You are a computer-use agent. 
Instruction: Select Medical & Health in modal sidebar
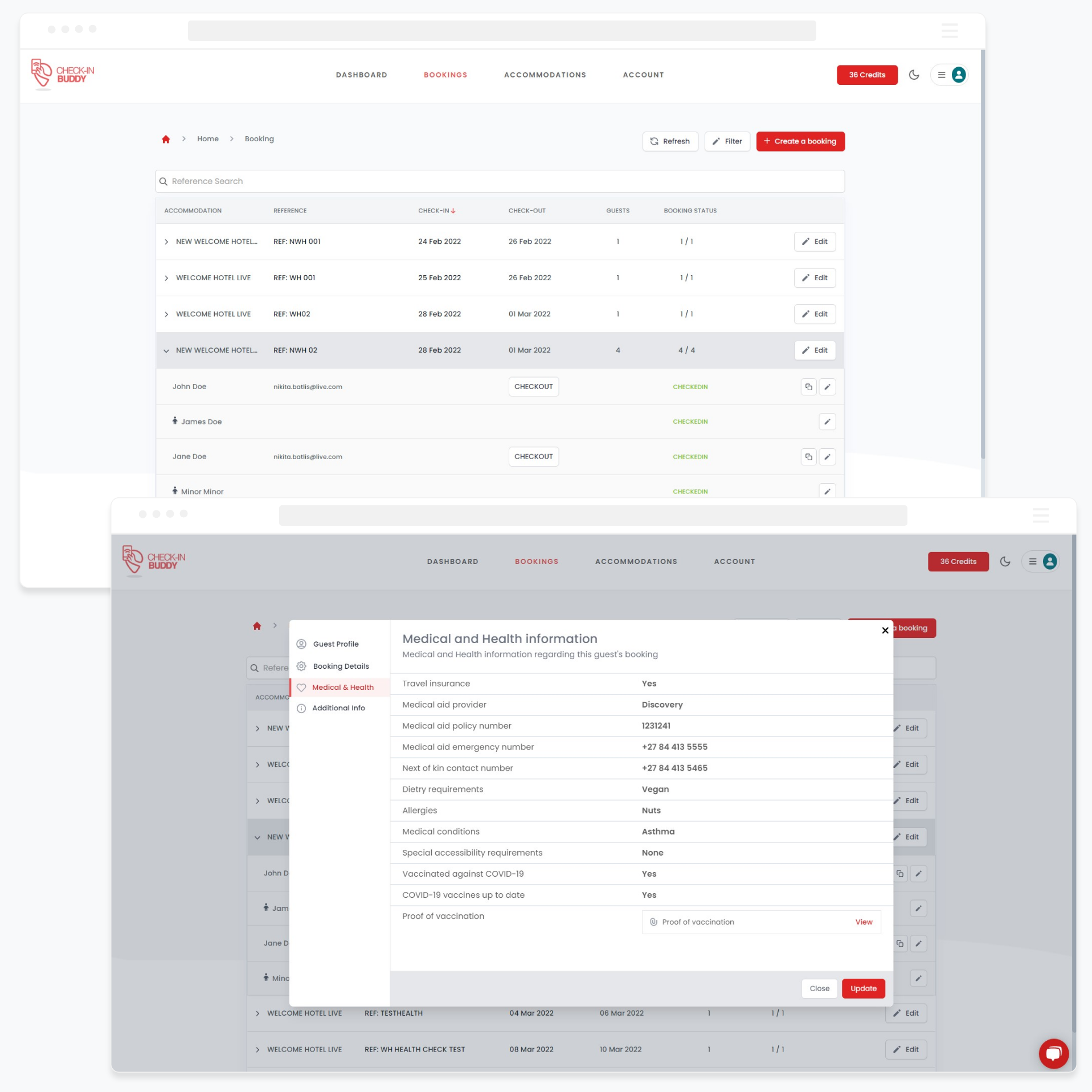[x=340, y=688]
